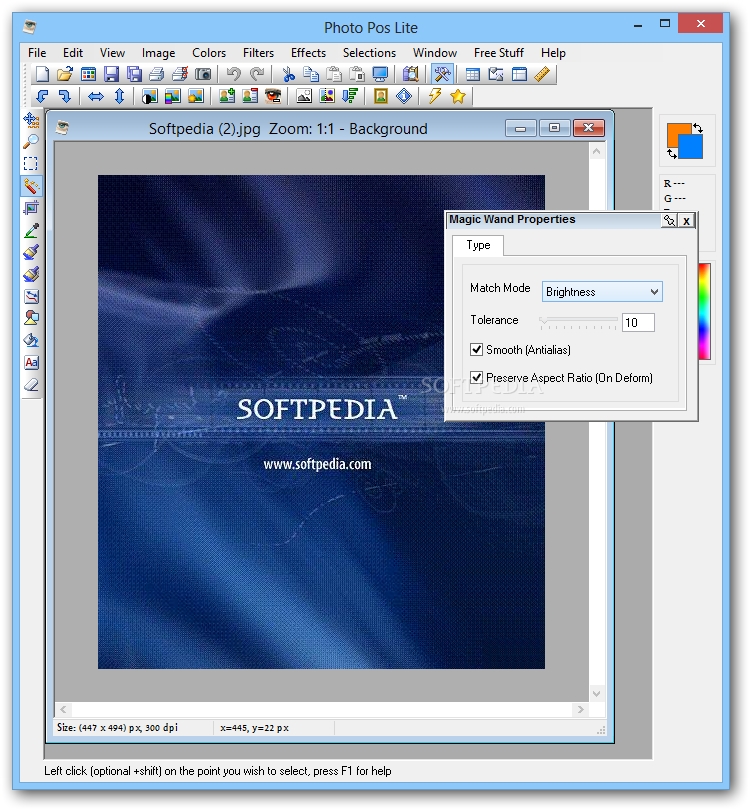Open the Image menu

coord(158,53)
